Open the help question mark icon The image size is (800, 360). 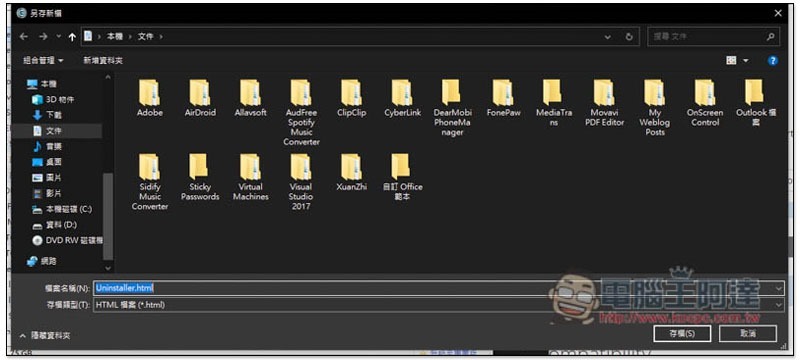(x=772, y=61)
